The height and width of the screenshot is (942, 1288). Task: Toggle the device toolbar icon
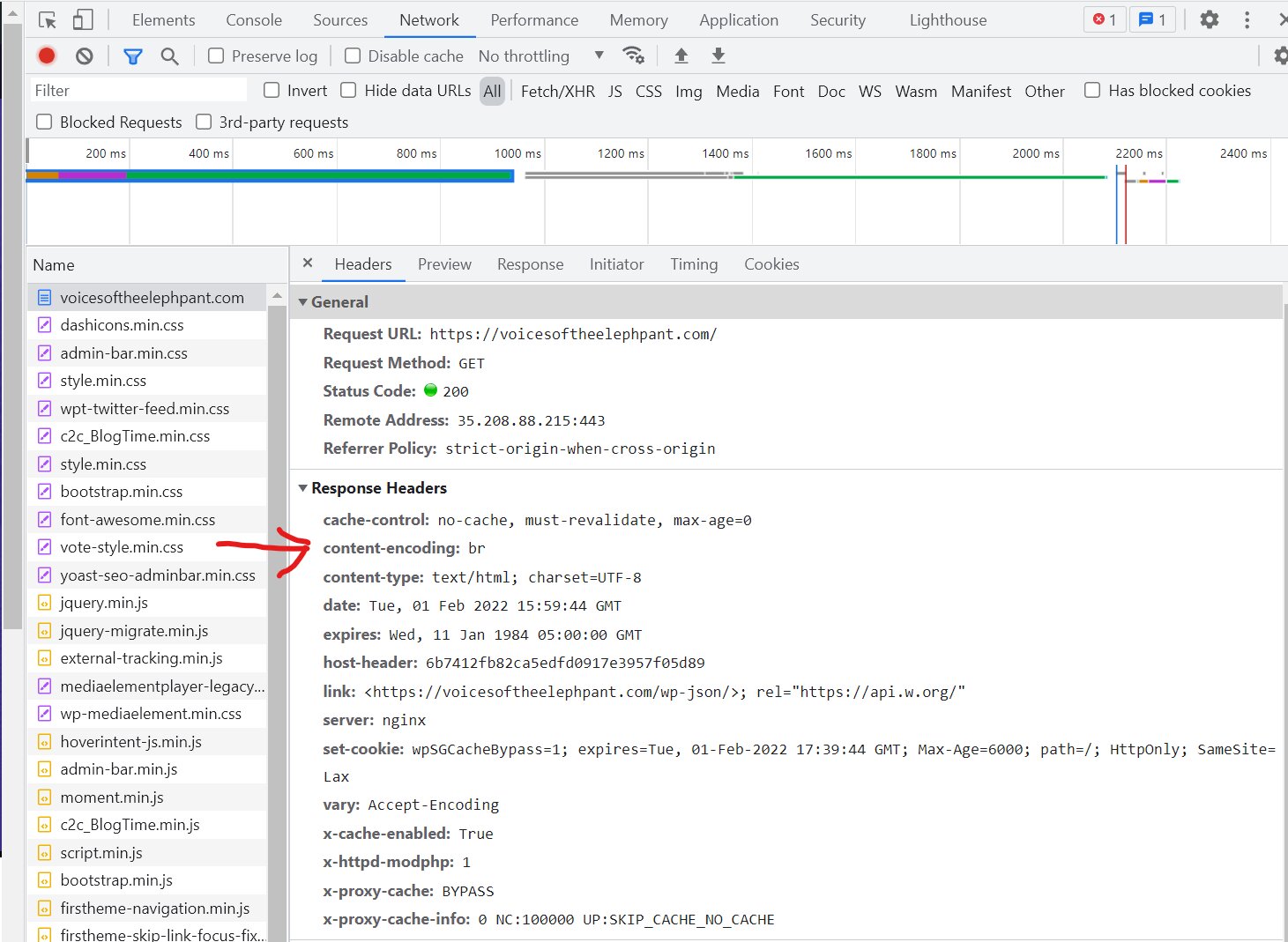coord(82,20)
